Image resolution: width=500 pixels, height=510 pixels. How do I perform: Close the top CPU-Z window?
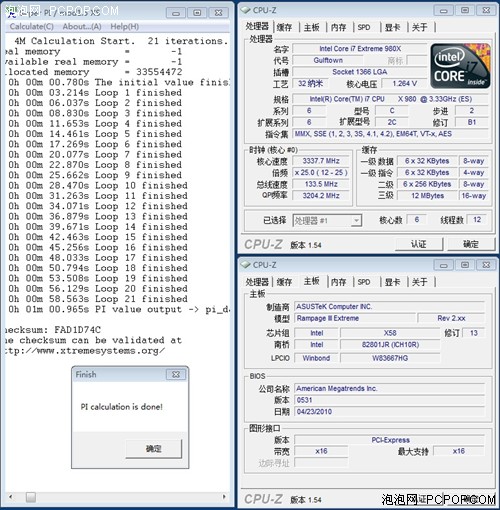pos(486,10)
